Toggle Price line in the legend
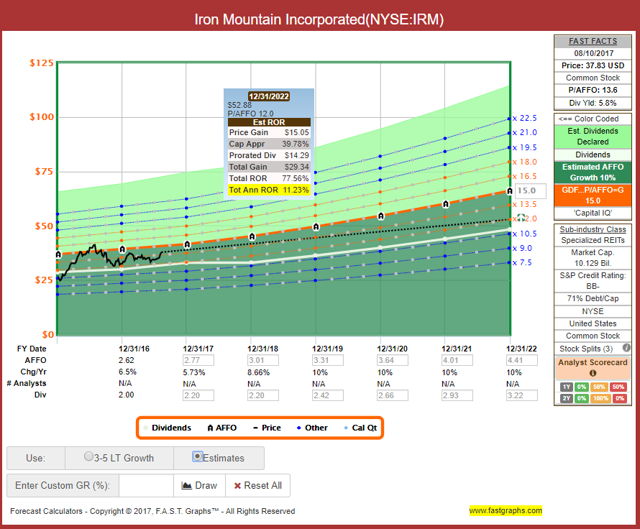The image size is (640, 529). [267, 428]
